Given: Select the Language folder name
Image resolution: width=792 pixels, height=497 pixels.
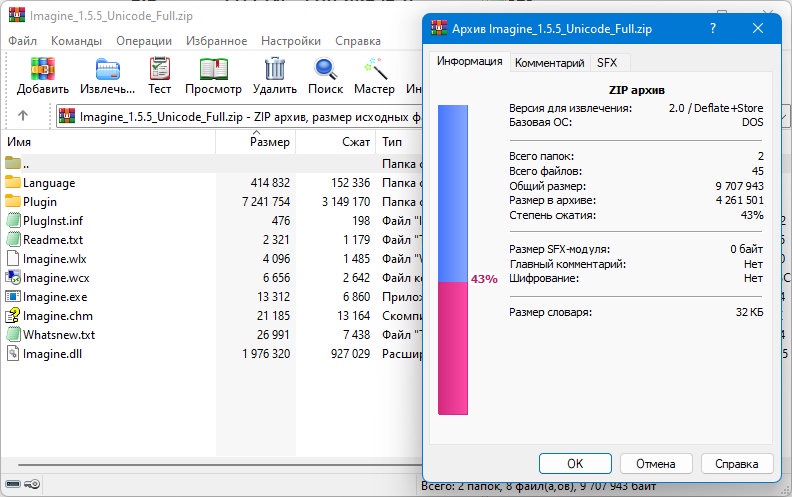Looking at the screenshot, I should (49, 182).
